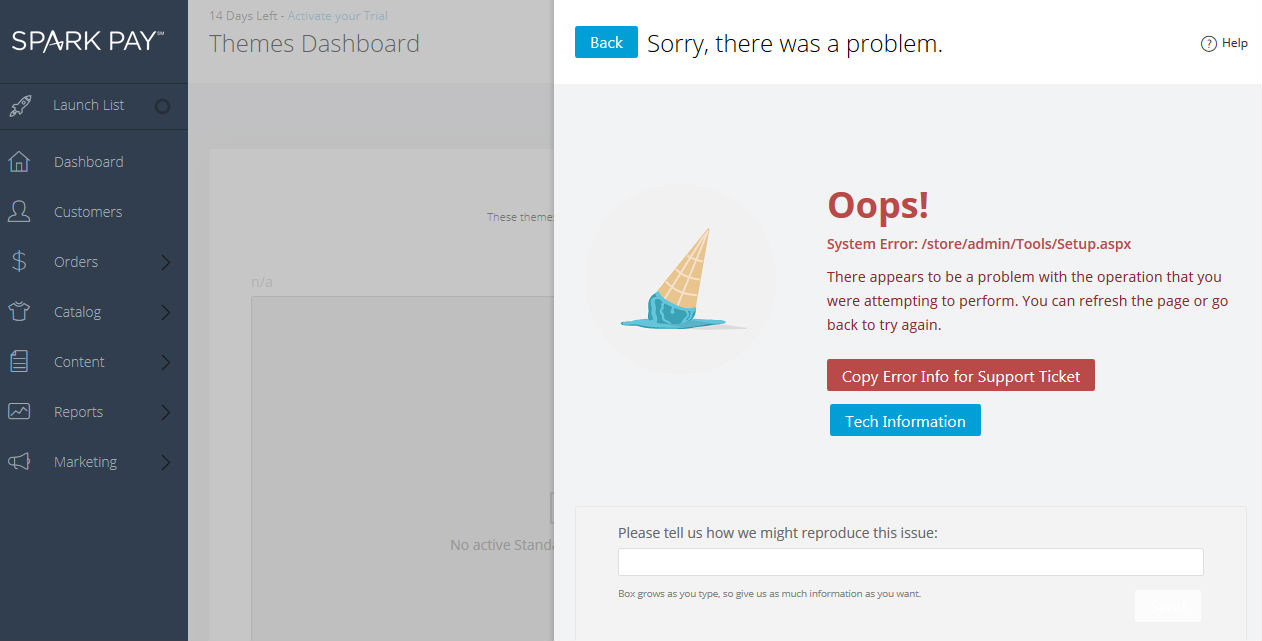Click the rocket icon for Launch List
The image size is (1262, 641).
[x=19, y=105]
